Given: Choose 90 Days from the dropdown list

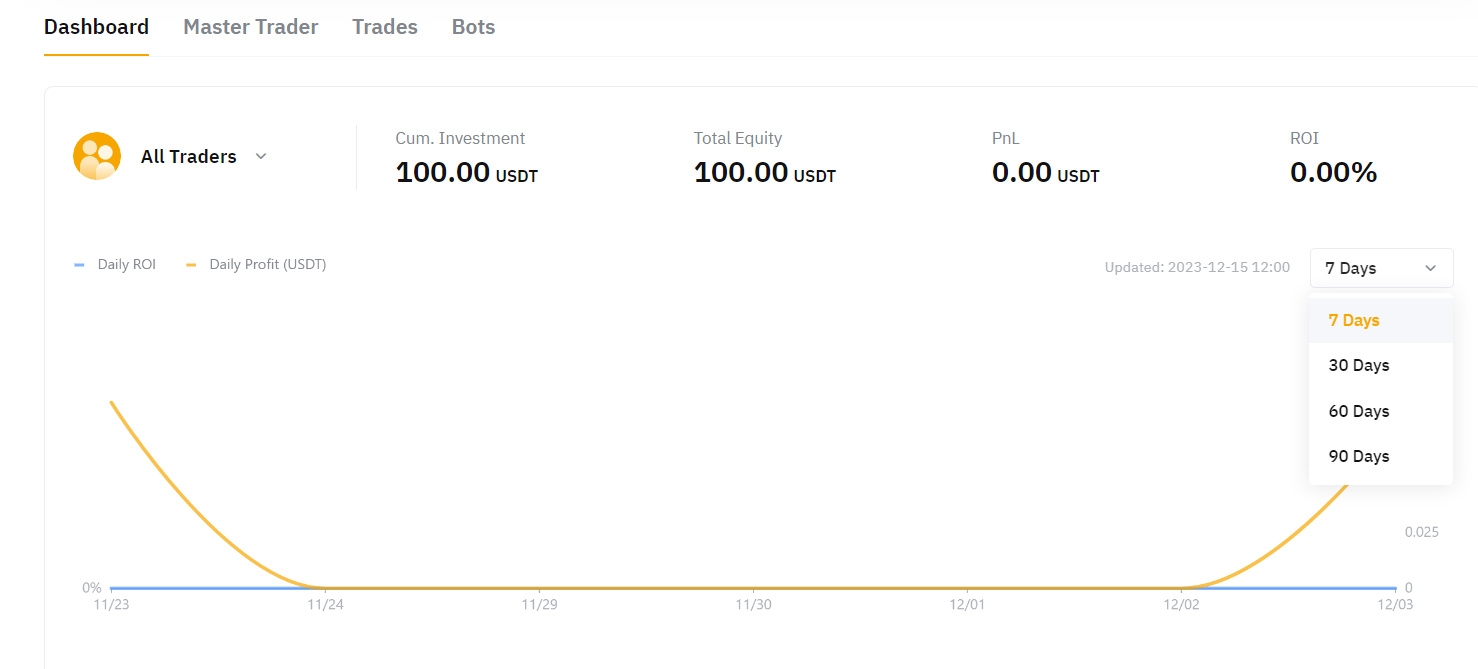Looking at the screenshot, I should [x=1358, y=456].
